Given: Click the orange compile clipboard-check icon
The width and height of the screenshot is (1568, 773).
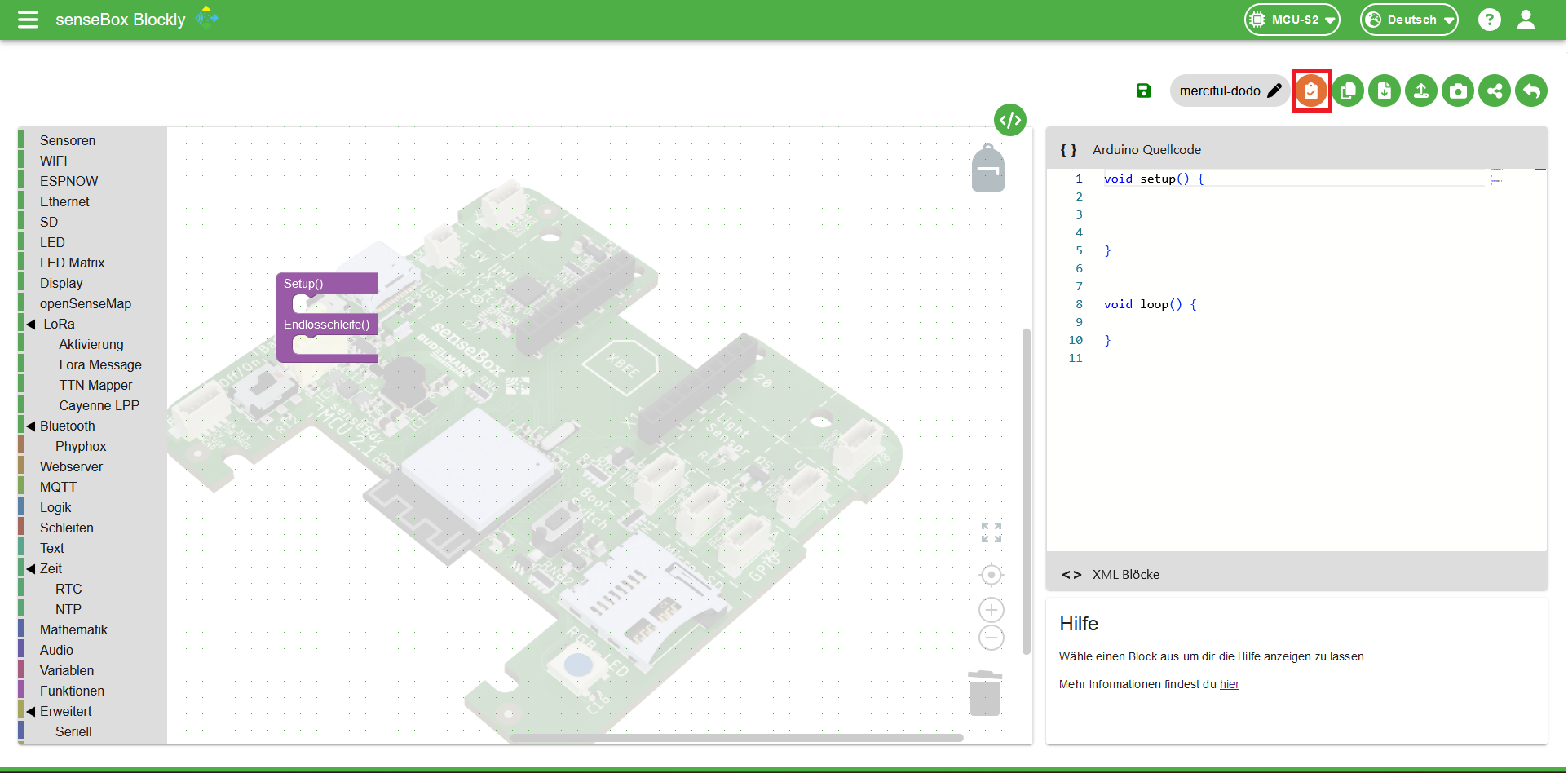Looking at the screenshot, I should point(1310,91).
